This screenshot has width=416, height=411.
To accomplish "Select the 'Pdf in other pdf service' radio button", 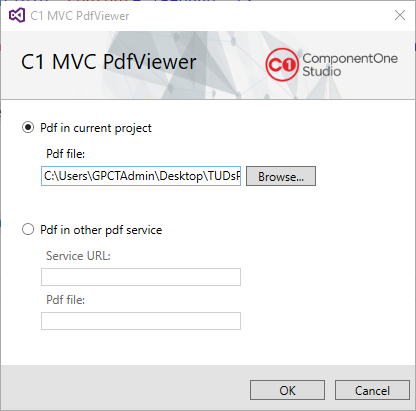I will pyautogui.click(x=28, y=229).
